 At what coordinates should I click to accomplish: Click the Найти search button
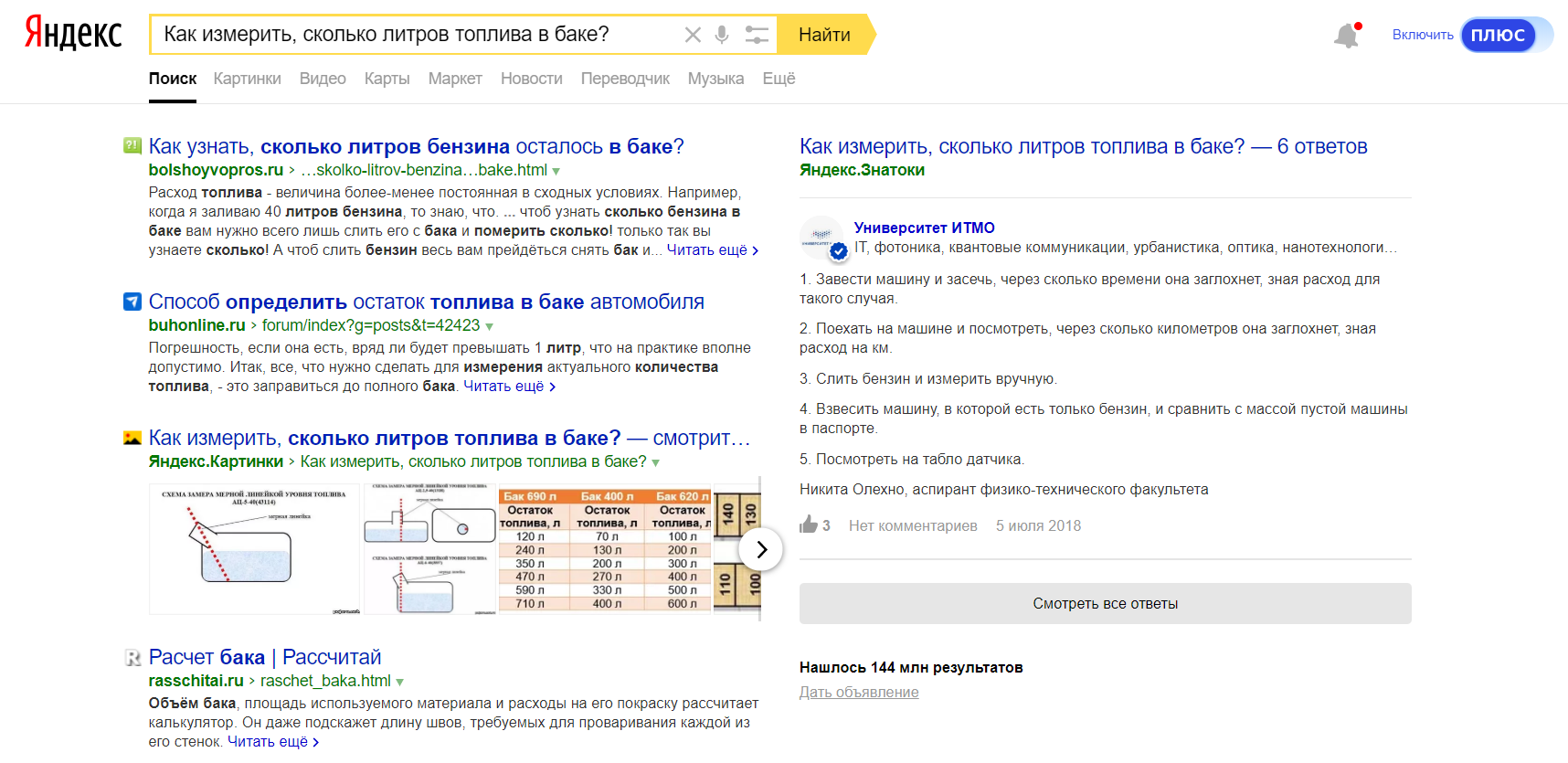(824, 35)
